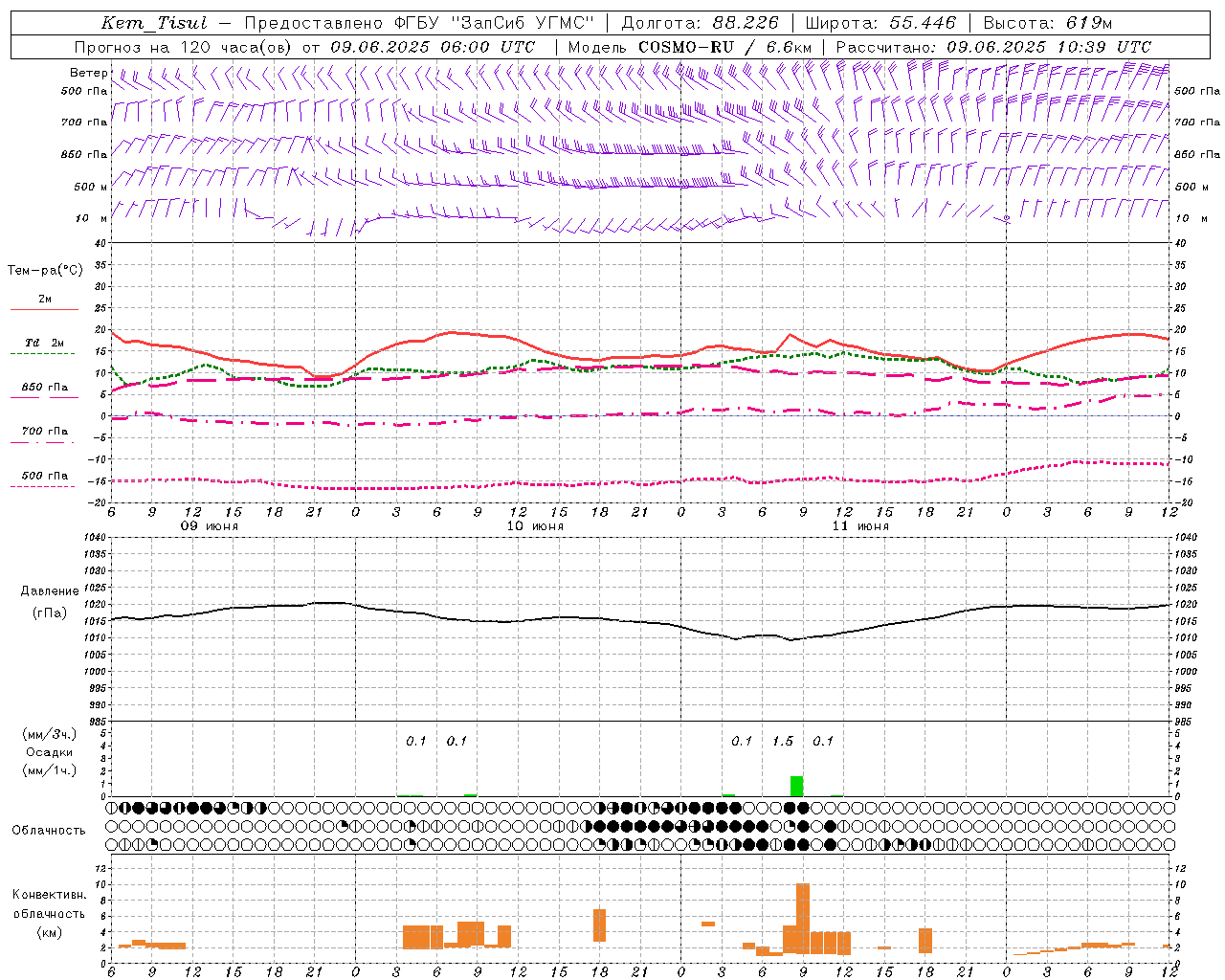Click the tallest green precipitation bar

click(x=796, y=786)
